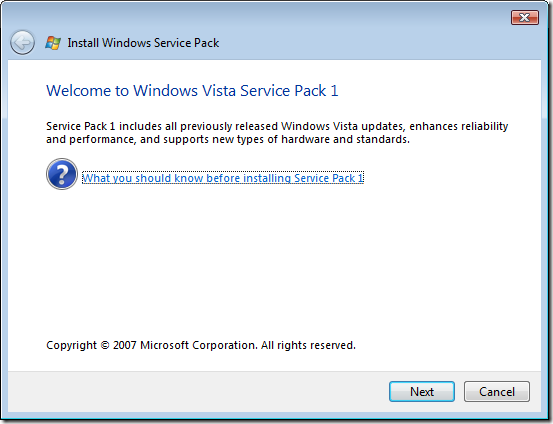Screen dimensions: 553x424
Task: Click the year '2007' in the copyright line
Action: (124, 345)
